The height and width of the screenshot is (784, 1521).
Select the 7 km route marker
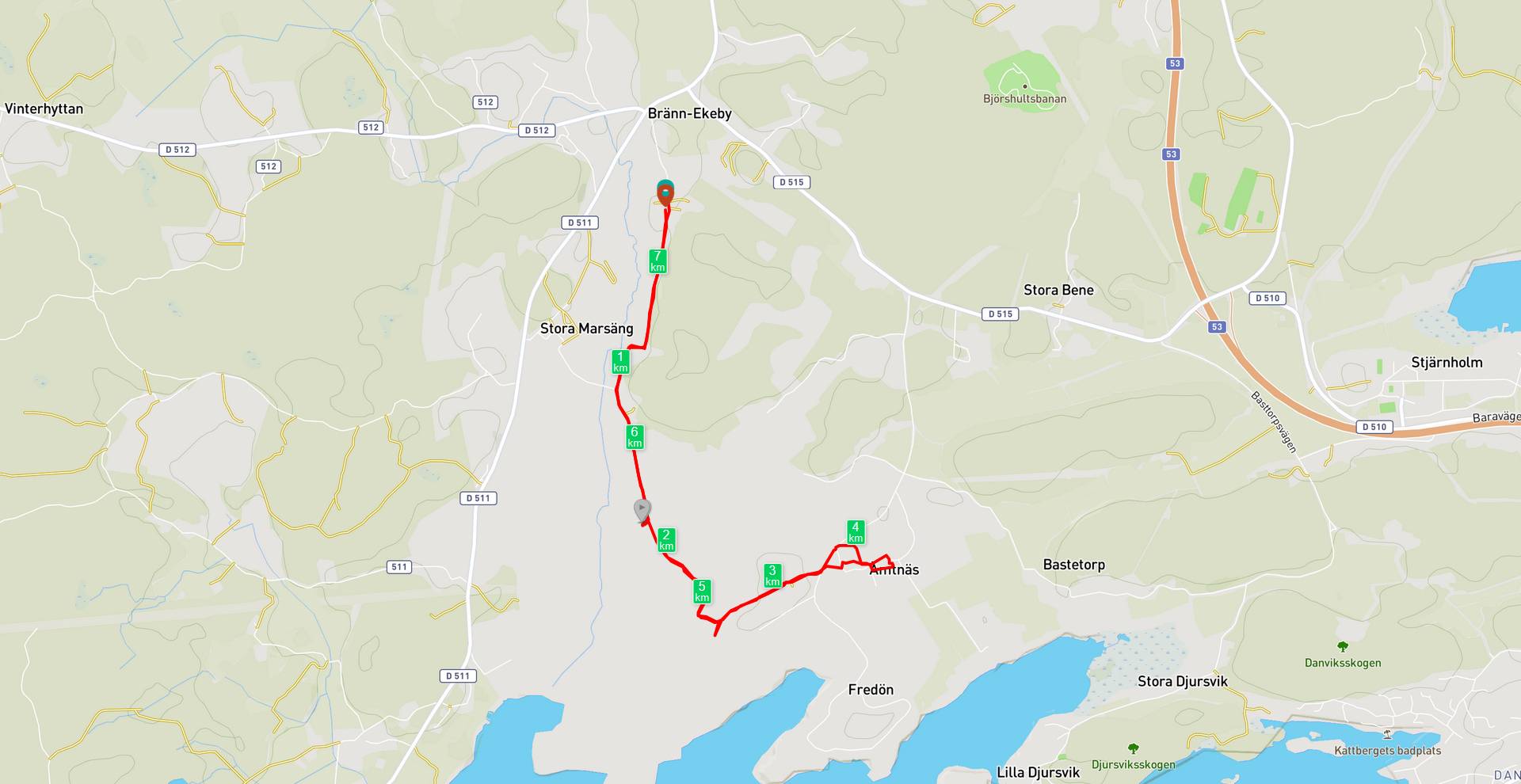[658, 261]
